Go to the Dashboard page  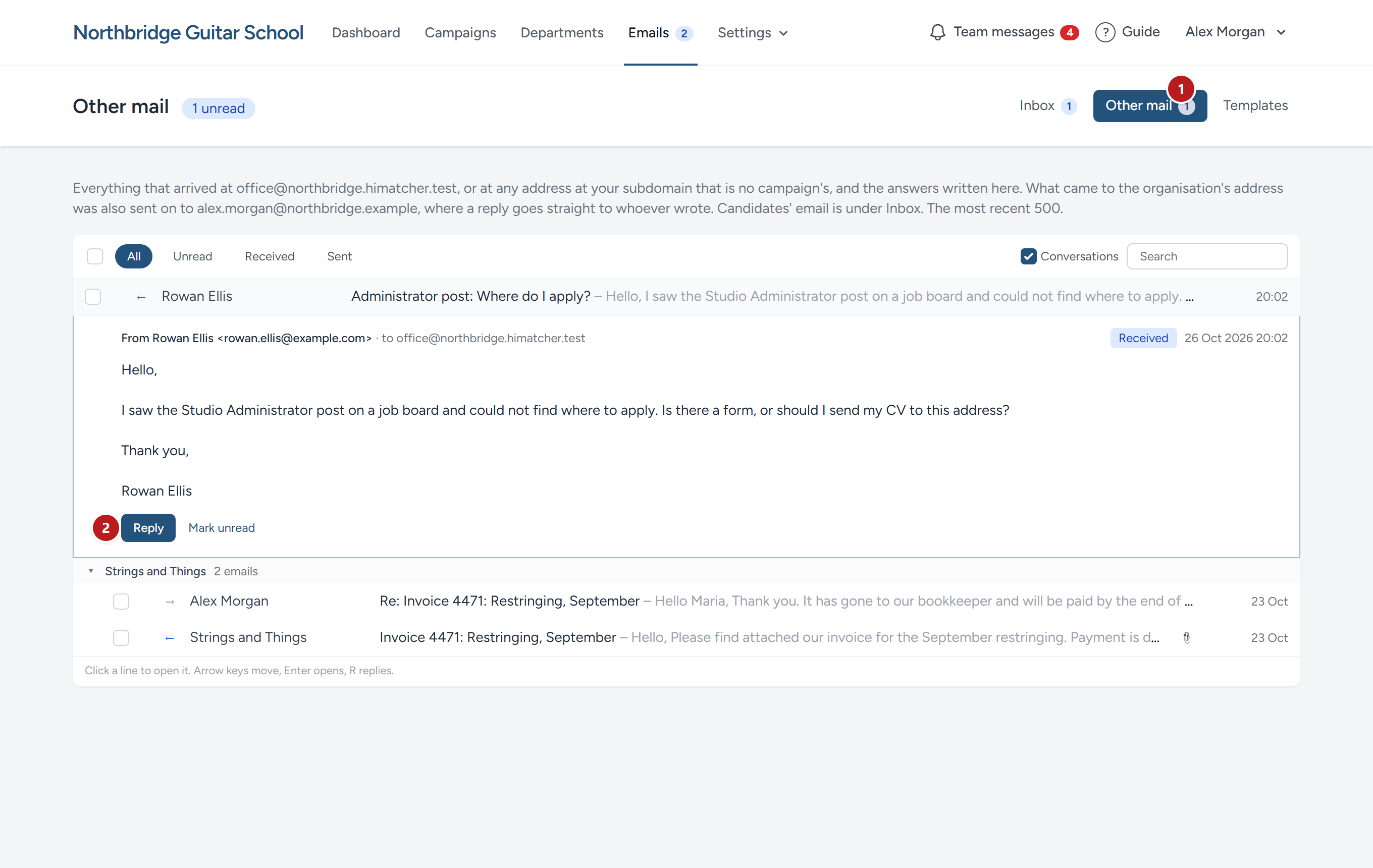pyautogui.click(x=366, y=32)
